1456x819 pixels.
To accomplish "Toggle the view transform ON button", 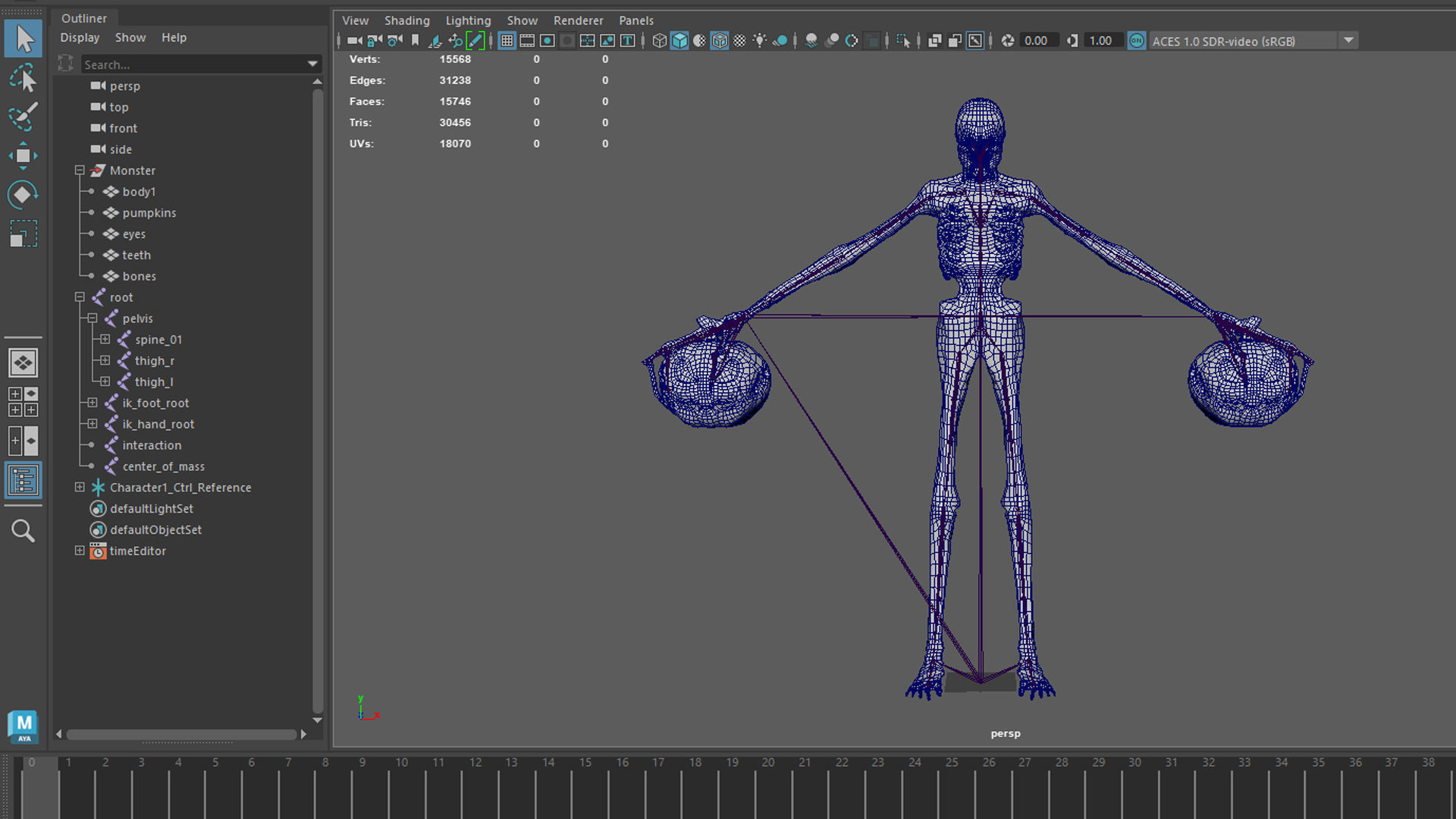I will point(1136,41).
